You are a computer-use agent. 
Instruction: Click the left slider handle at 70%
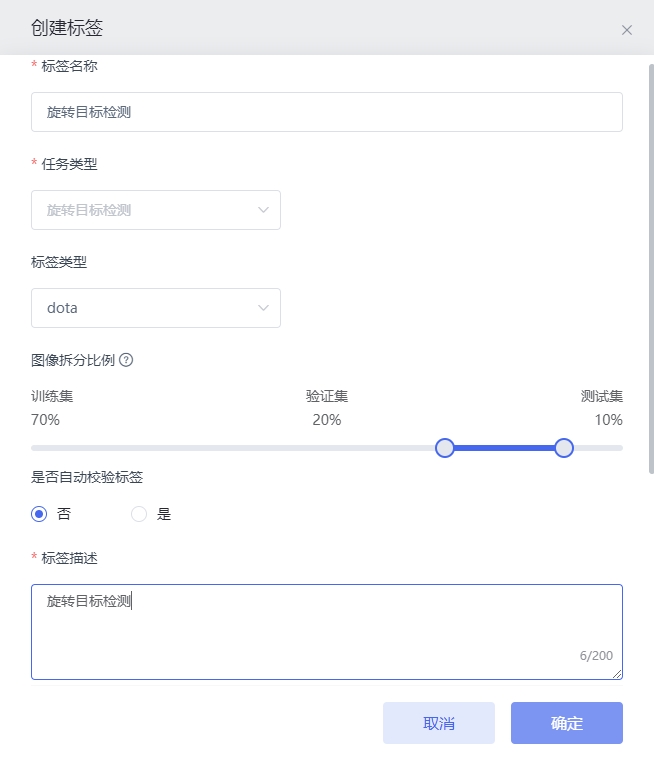click(444, 448)
